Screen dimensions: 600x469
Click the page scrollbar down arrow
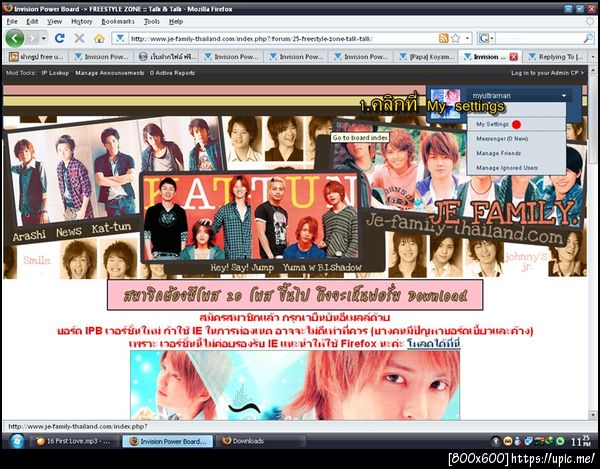click(x=593, y=415)
